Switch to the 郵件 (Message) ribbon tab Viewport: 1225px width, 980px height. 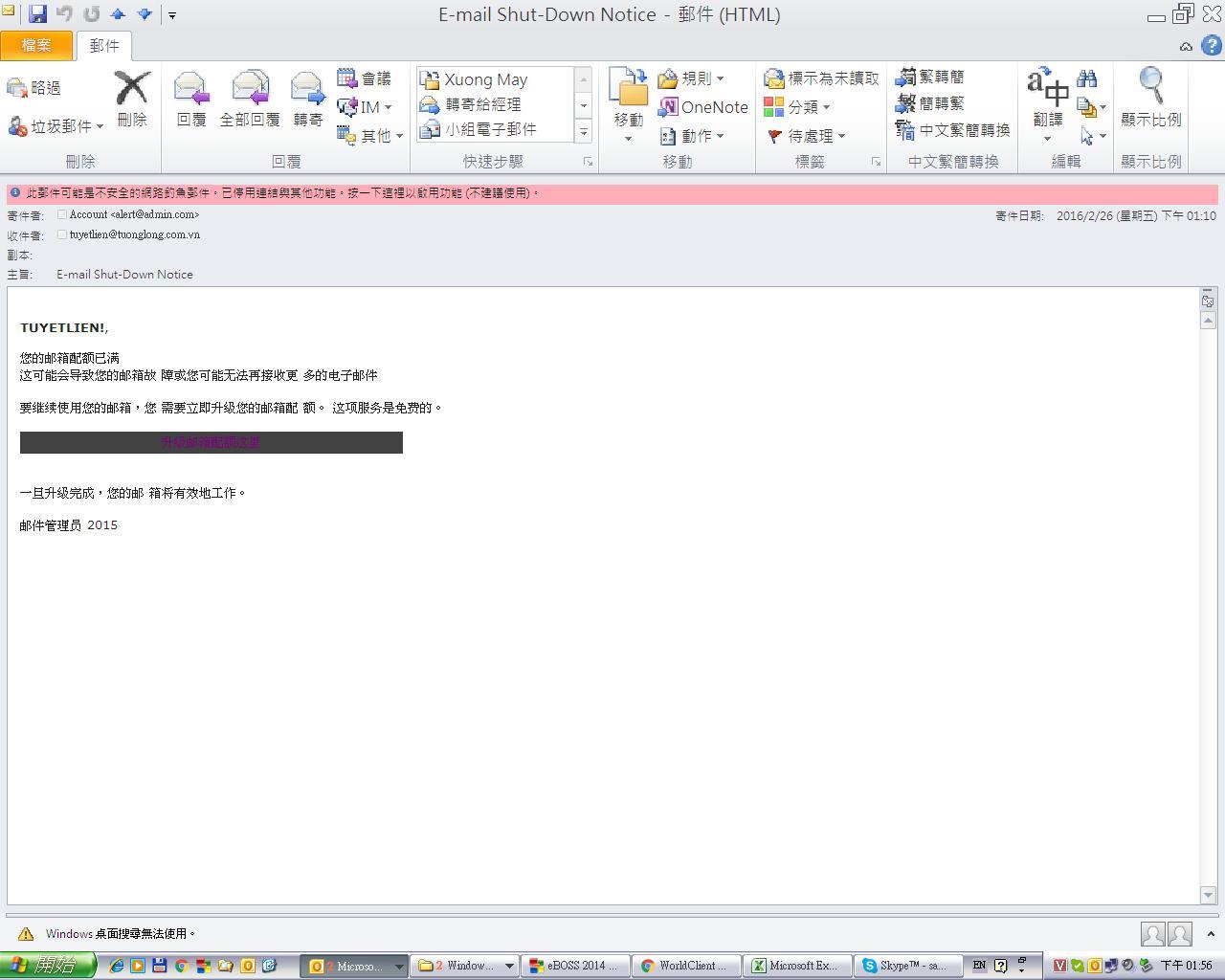pyautogui.click(x=104, y=45)
